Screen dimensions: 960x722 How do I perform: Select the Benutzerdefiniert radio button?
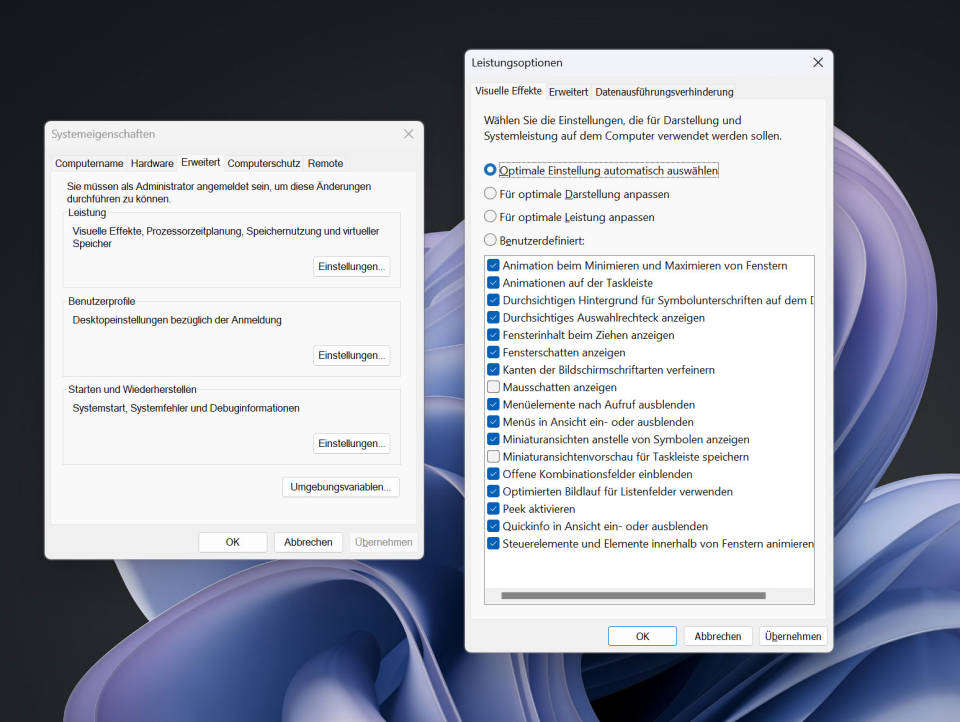point(490,240)
